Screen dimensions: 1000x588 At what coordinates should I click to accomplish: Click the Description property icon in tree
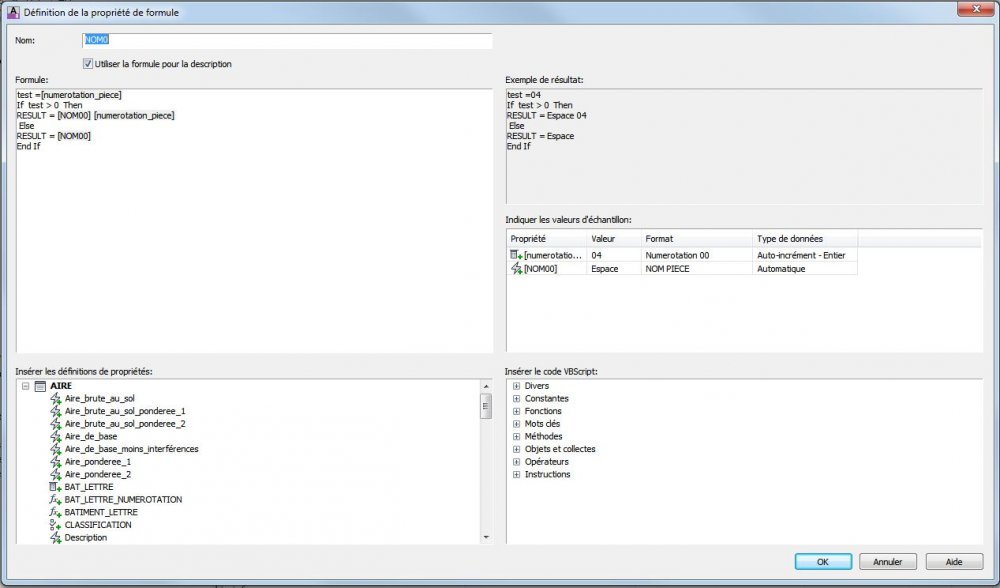point(55,538)
